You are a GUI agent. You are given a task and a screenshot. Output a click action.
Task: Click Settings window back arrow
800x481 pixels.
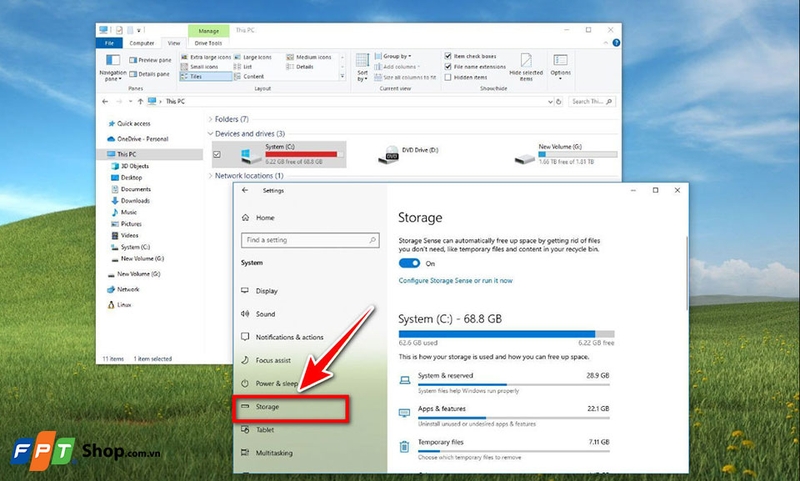coord(245,190)
